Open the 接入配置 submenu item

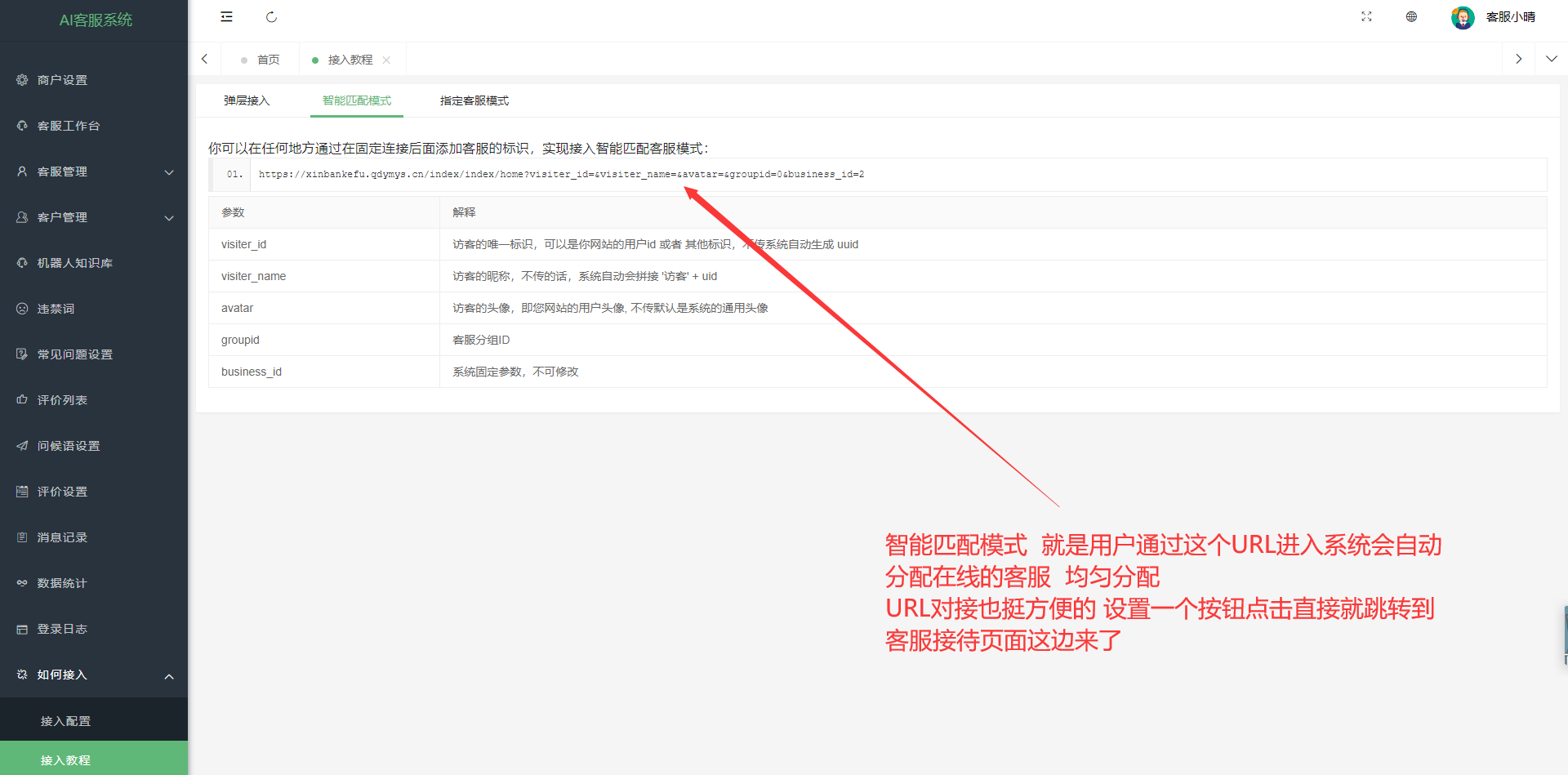94,721
